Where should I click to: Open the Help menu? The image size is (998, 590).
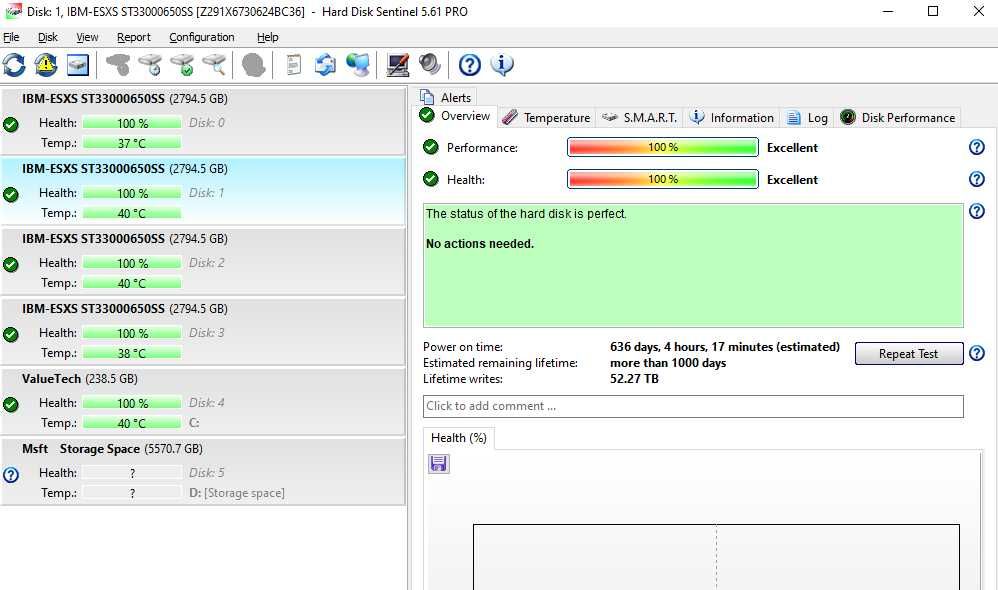[267, 37]
